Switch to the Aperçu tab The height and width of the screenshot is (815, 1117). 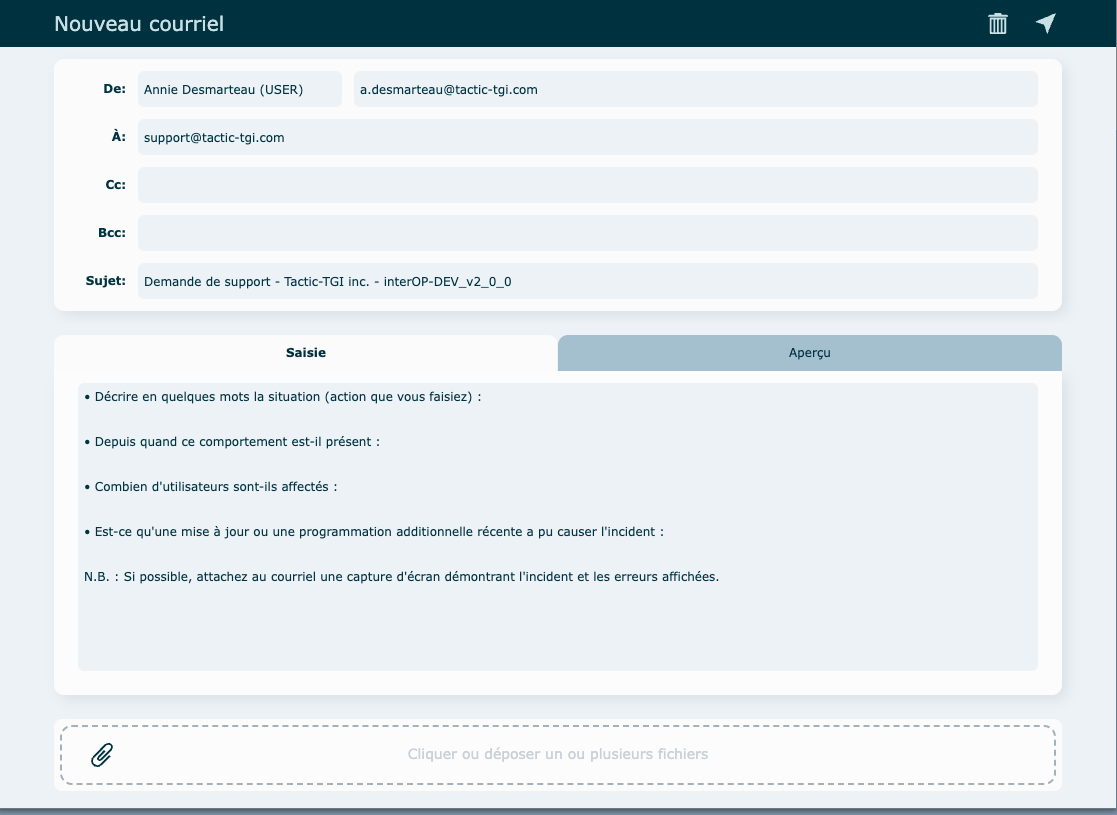809,353
